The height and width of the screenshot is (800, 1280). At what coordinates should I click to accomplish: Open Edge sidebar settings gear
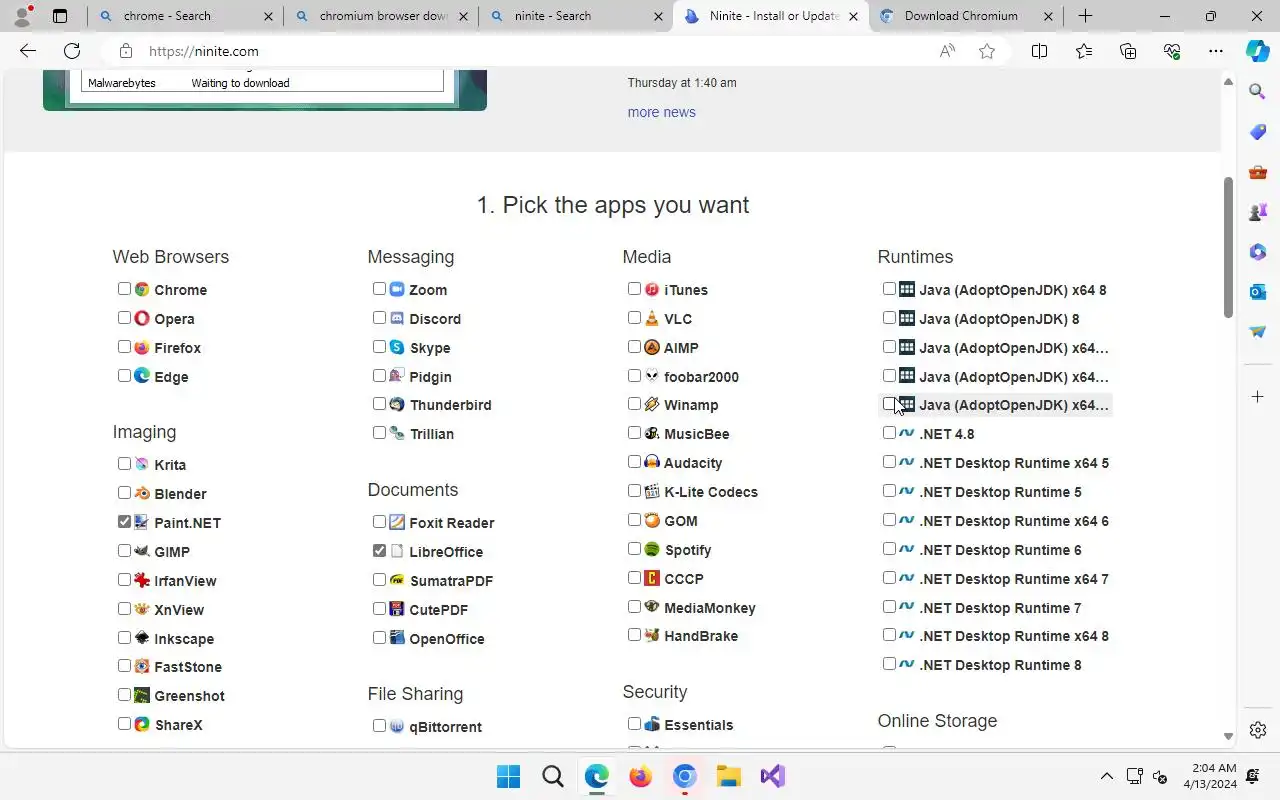(1258, 730)
